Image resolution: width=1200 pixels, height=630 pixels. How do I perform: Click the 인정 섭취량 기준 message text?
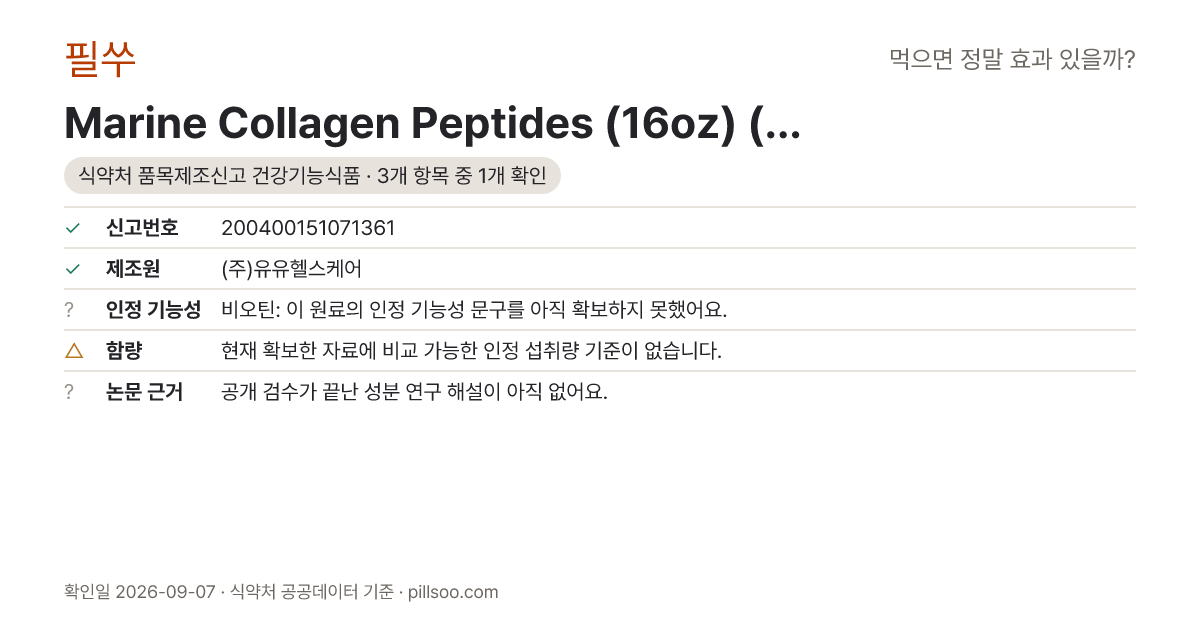tap(471, 351)
